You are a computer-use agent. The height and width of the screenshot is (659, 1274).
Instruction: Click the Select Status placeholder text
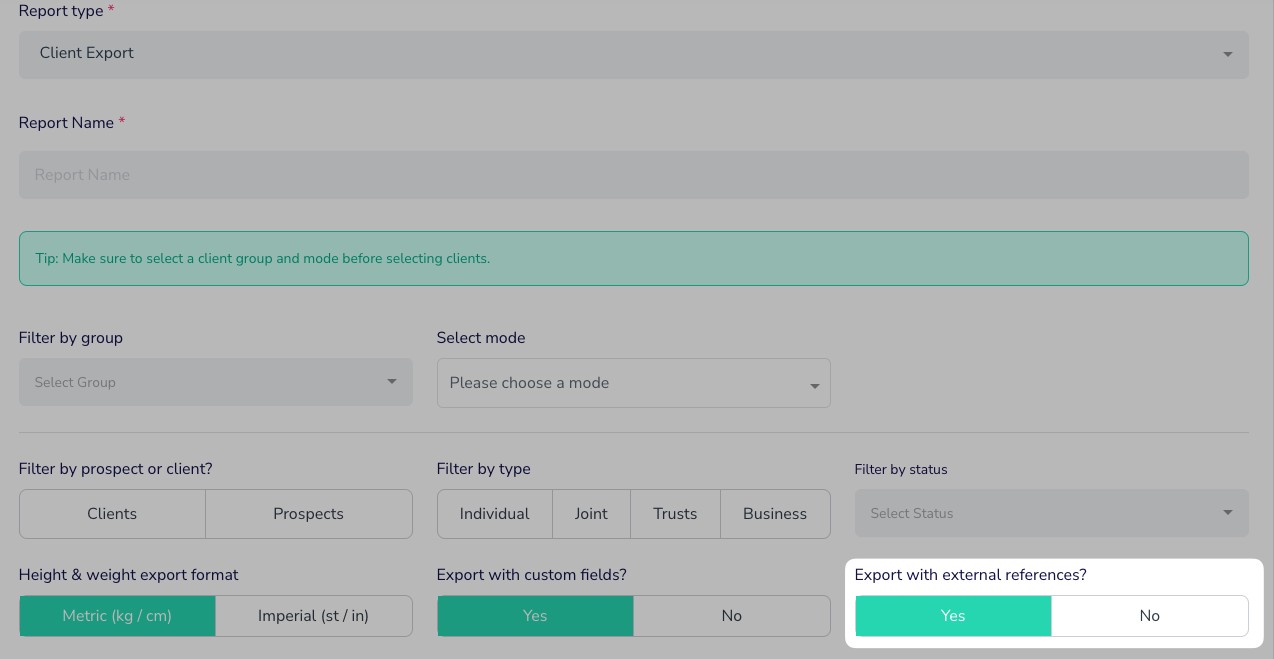tap(911, 513)
